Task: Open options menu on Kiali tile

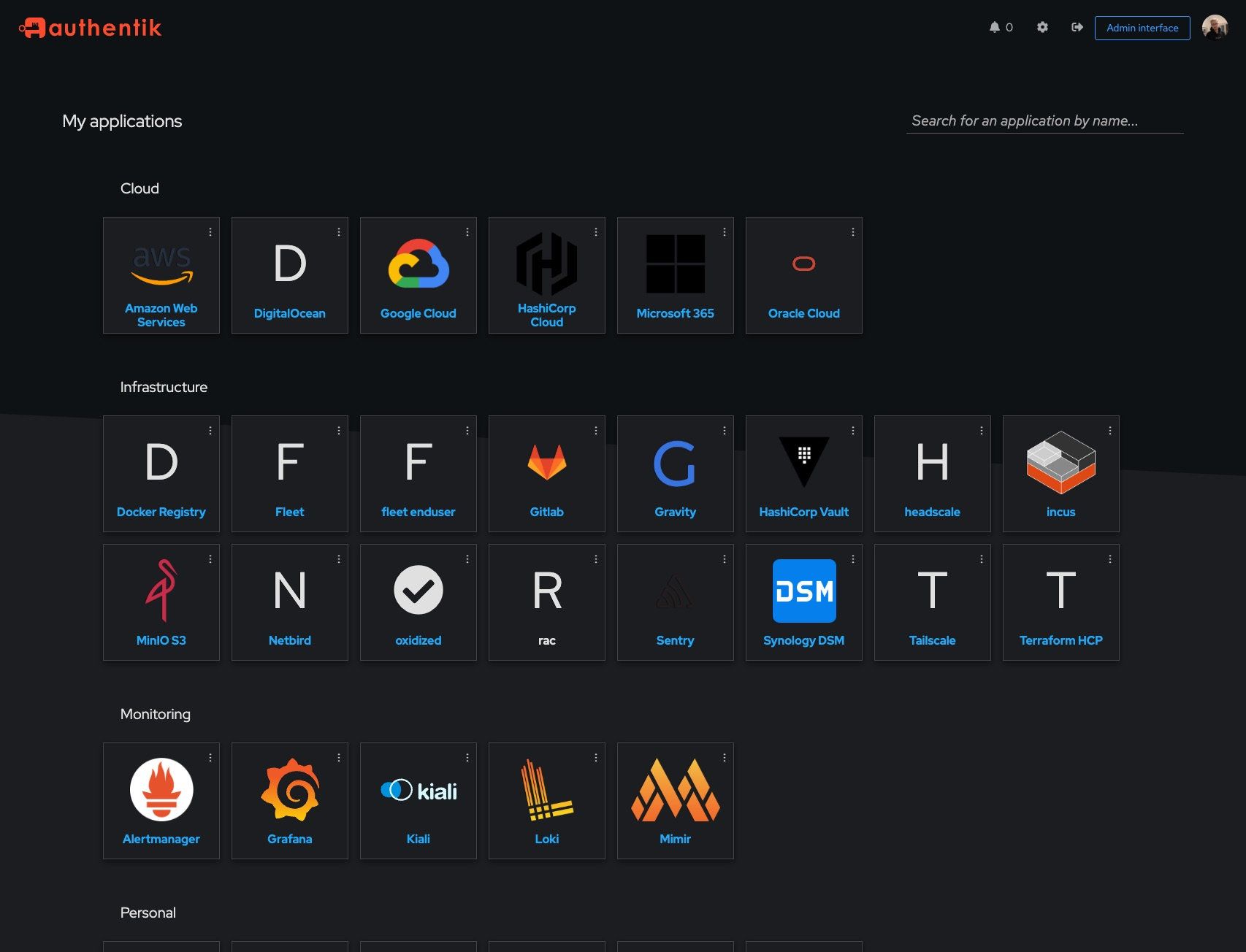Action: click(467, 758)
